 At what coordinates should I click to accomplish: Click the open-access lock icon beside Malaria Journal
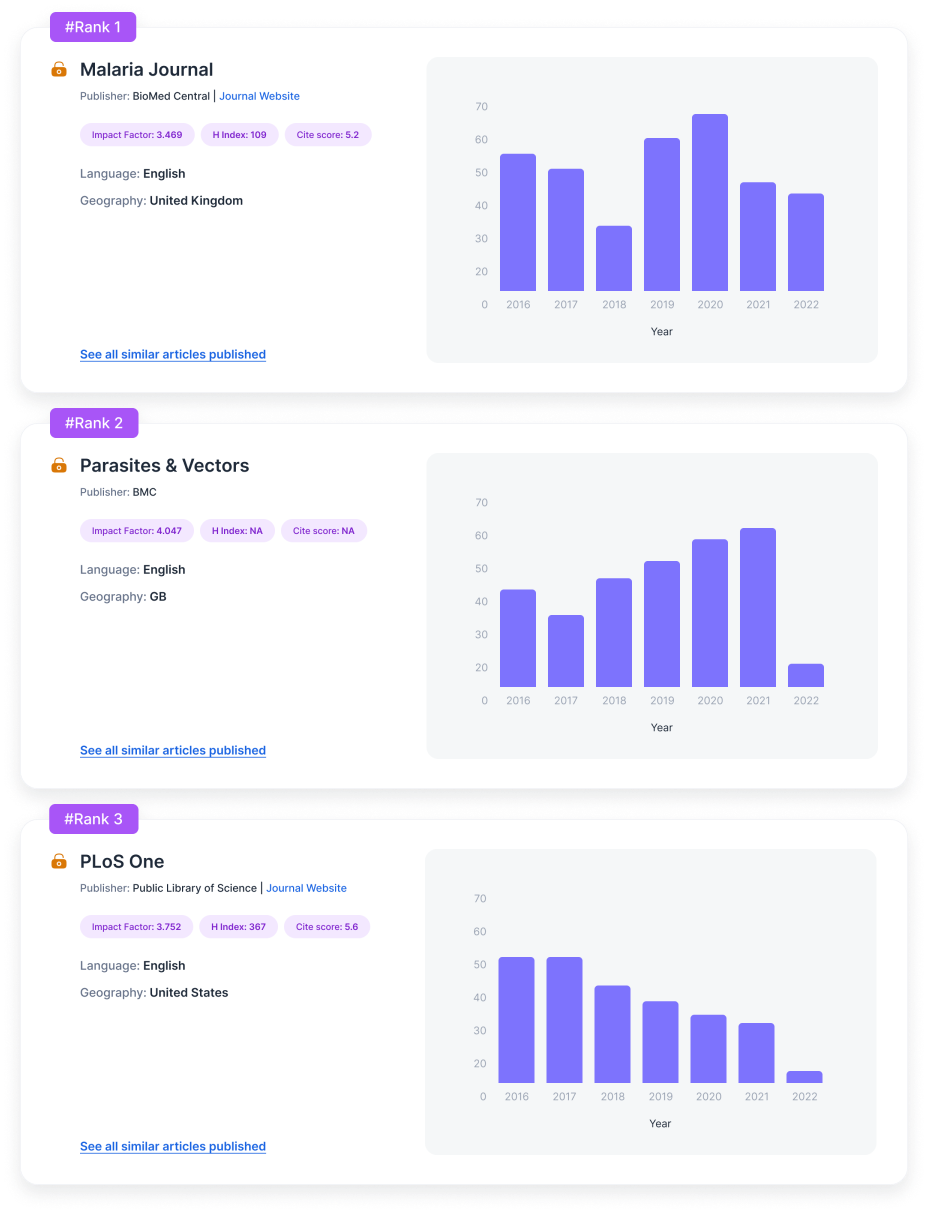click(x=59, y=70)
